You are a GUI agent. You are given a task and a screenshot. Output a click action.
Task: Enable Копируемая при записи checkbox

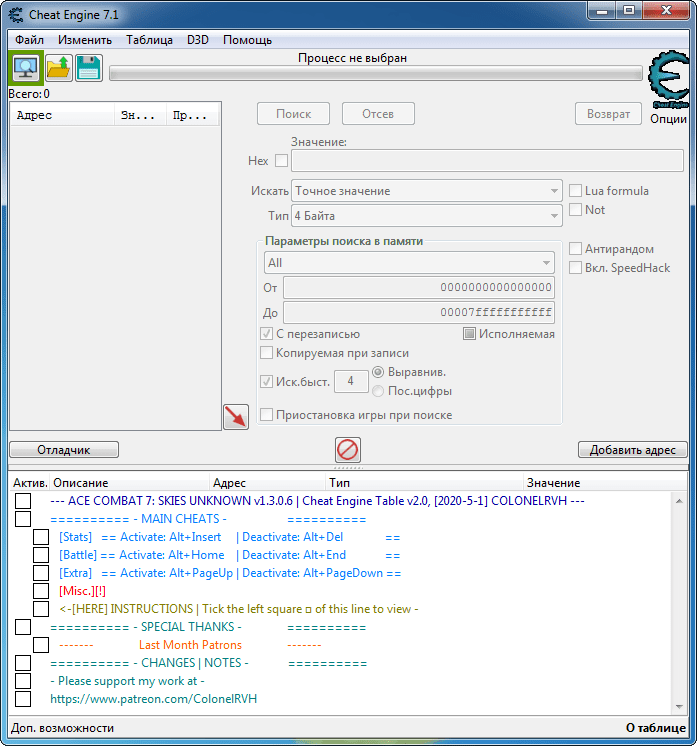[266, 353]
